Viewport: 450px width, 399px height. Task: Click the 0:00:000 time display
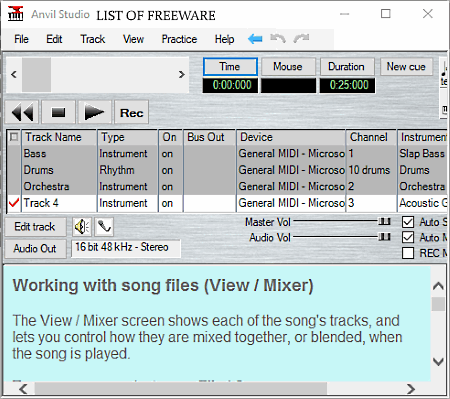click(x=230, y=85)
